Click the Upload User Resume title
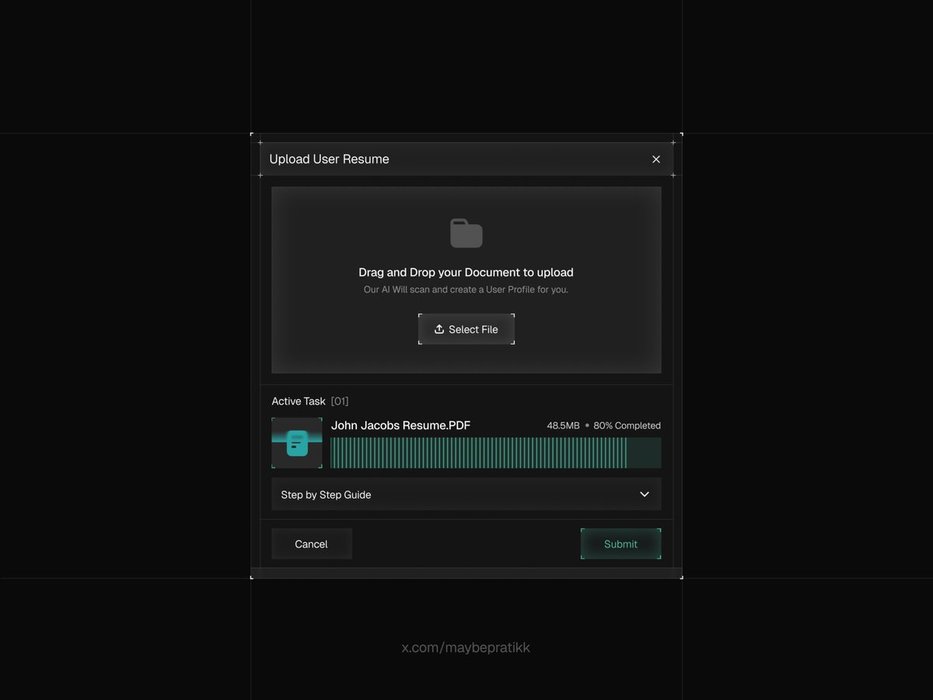Screen dimensions: 933x700 pyautogui.click(x=329, y=159)
